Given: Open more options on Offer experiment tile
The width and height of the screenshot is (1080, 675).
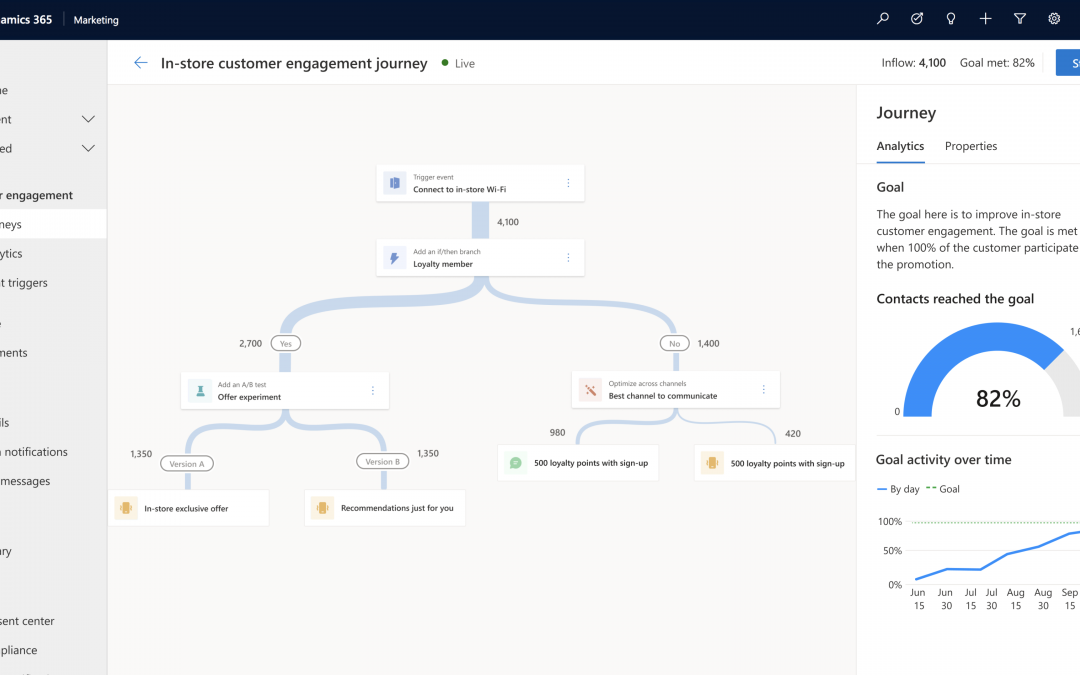Looking at the screenshot, I should (x=373, y=391).
